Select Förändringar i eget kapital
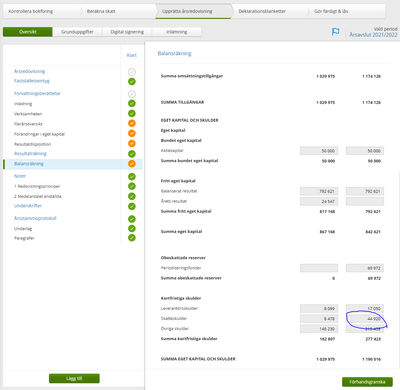Screen dimensions: 400x390 39,134
